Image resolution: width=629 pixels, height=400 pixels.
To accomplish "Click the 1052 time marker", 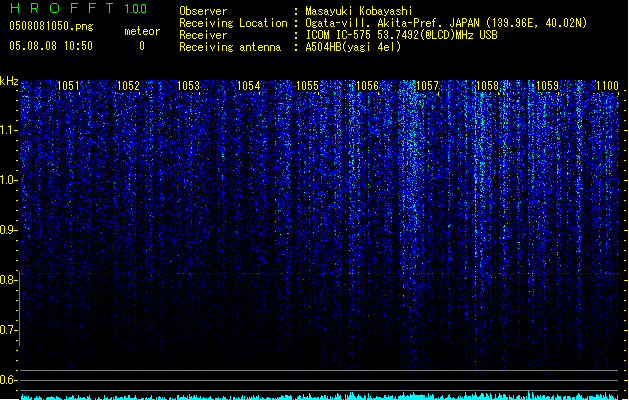I will click(x=128, y=86).
